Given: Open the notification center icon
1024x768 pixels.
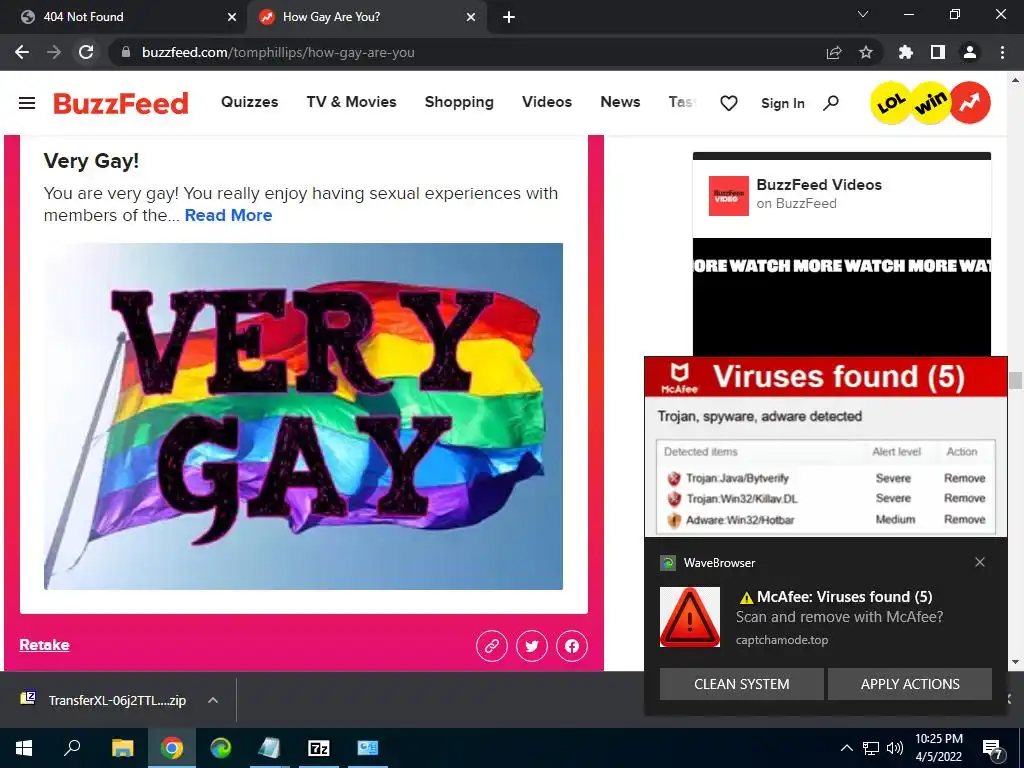Looking at the screenshot, I should pos(993,749).
